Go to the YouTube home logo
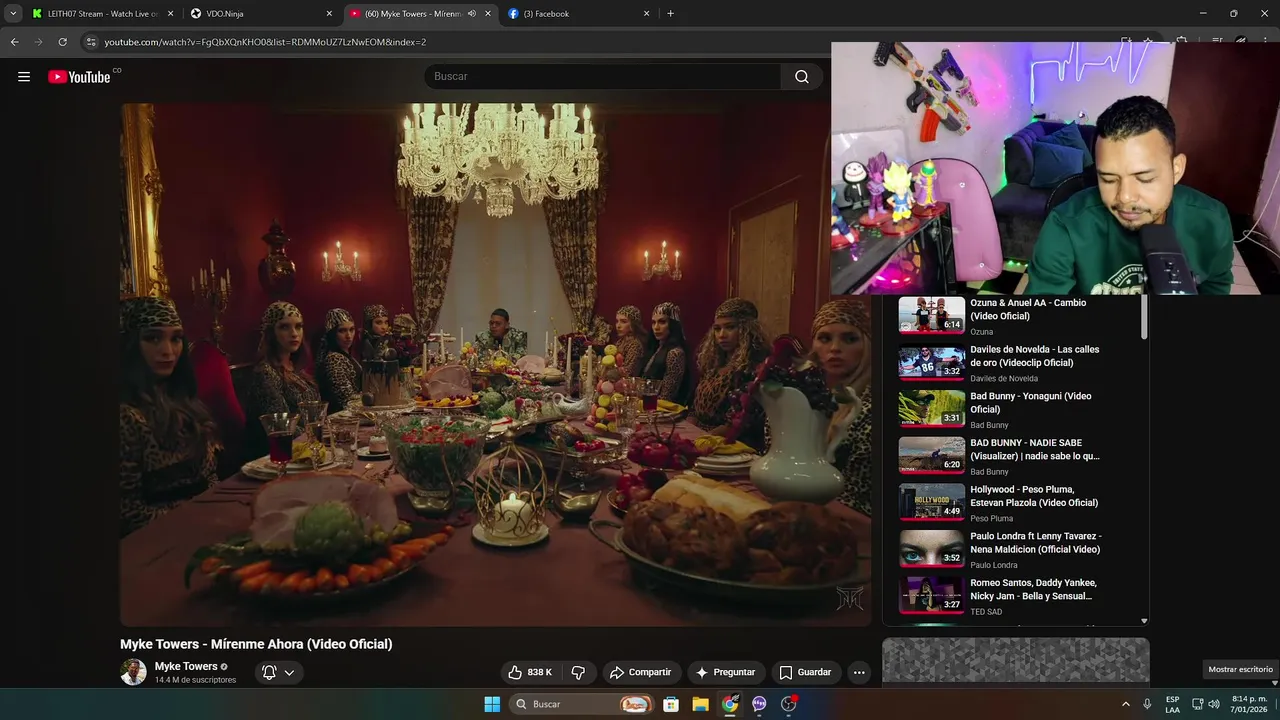 click(x=79, y=77)
